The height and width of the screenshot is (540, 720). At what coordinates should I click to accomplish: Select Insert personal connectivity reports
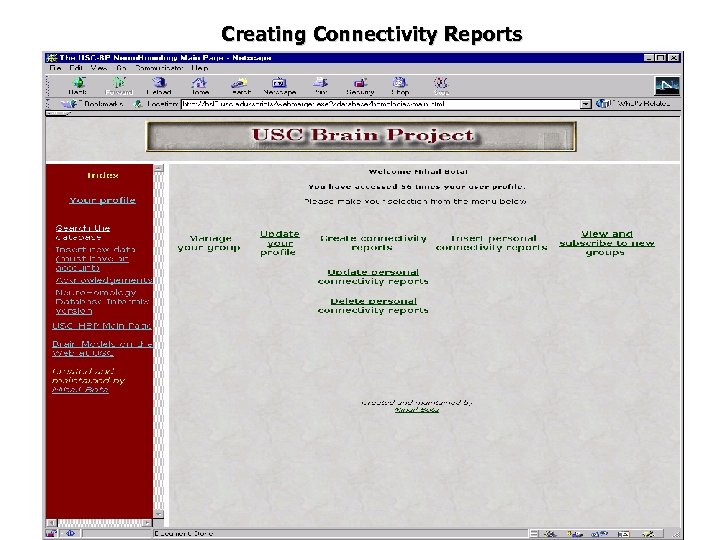(x=491, y=243)
